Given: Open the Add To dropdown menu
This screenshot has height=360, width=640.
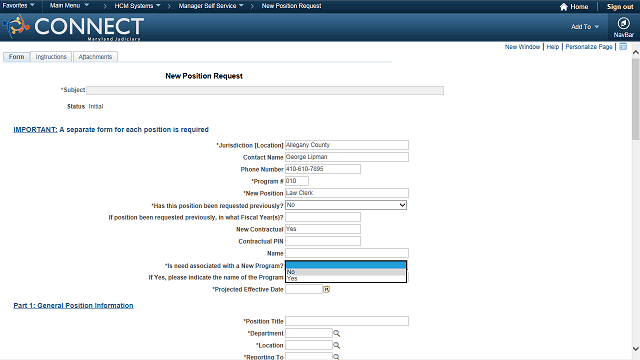Looking at the screenshot, I should coord(585,27).
